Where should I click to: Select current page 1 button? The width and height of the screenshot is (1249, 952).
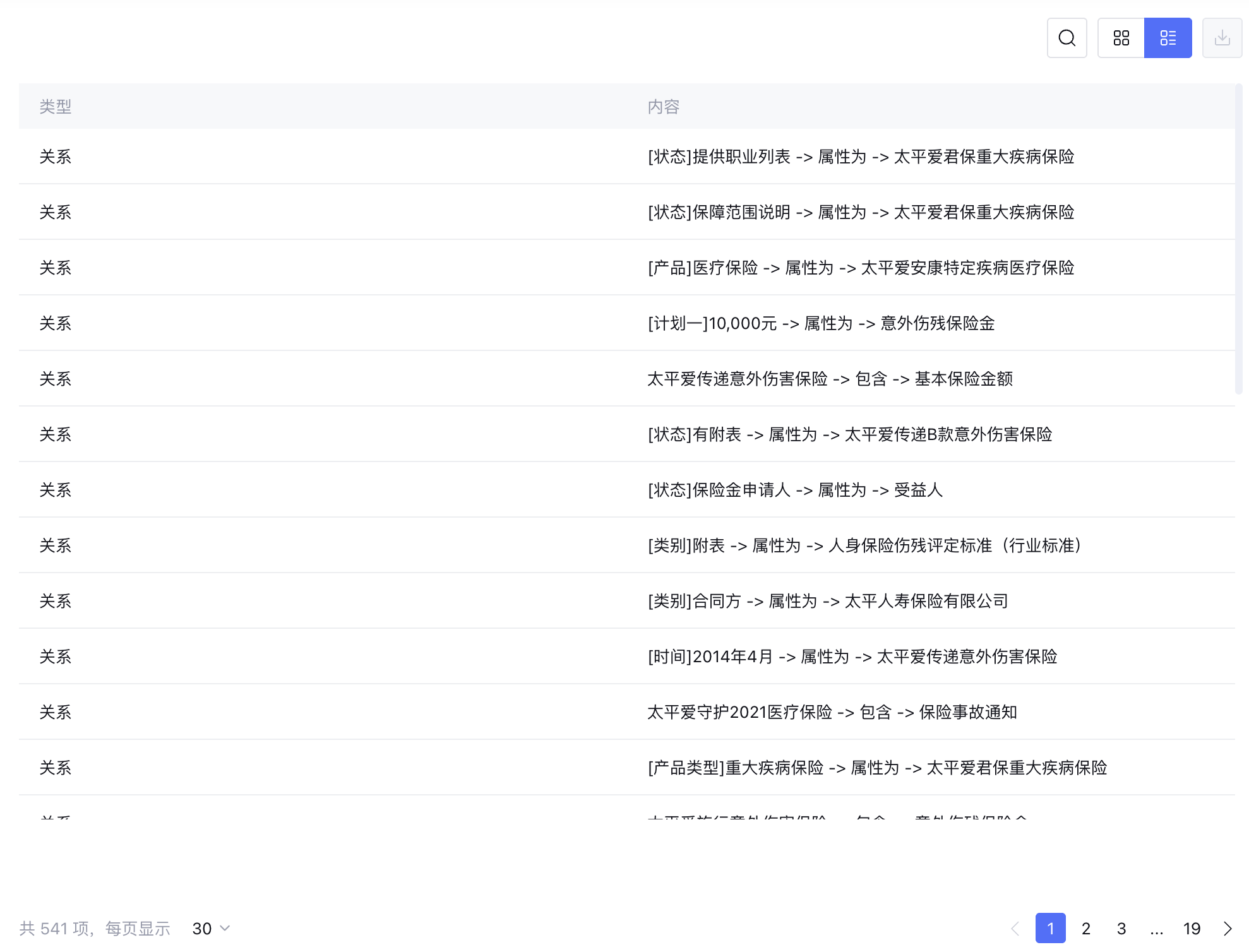coord(1051,928)
